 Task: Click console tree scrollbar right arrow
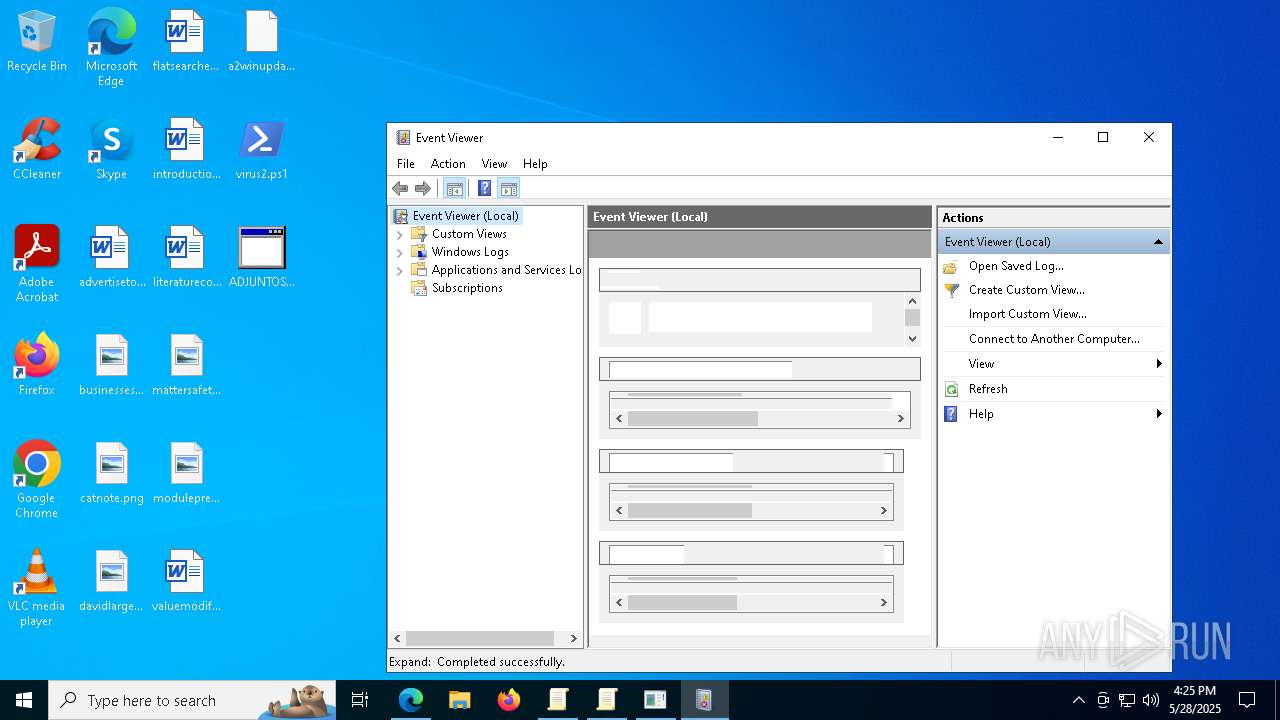pyautogui.click(x=573, y=638)
